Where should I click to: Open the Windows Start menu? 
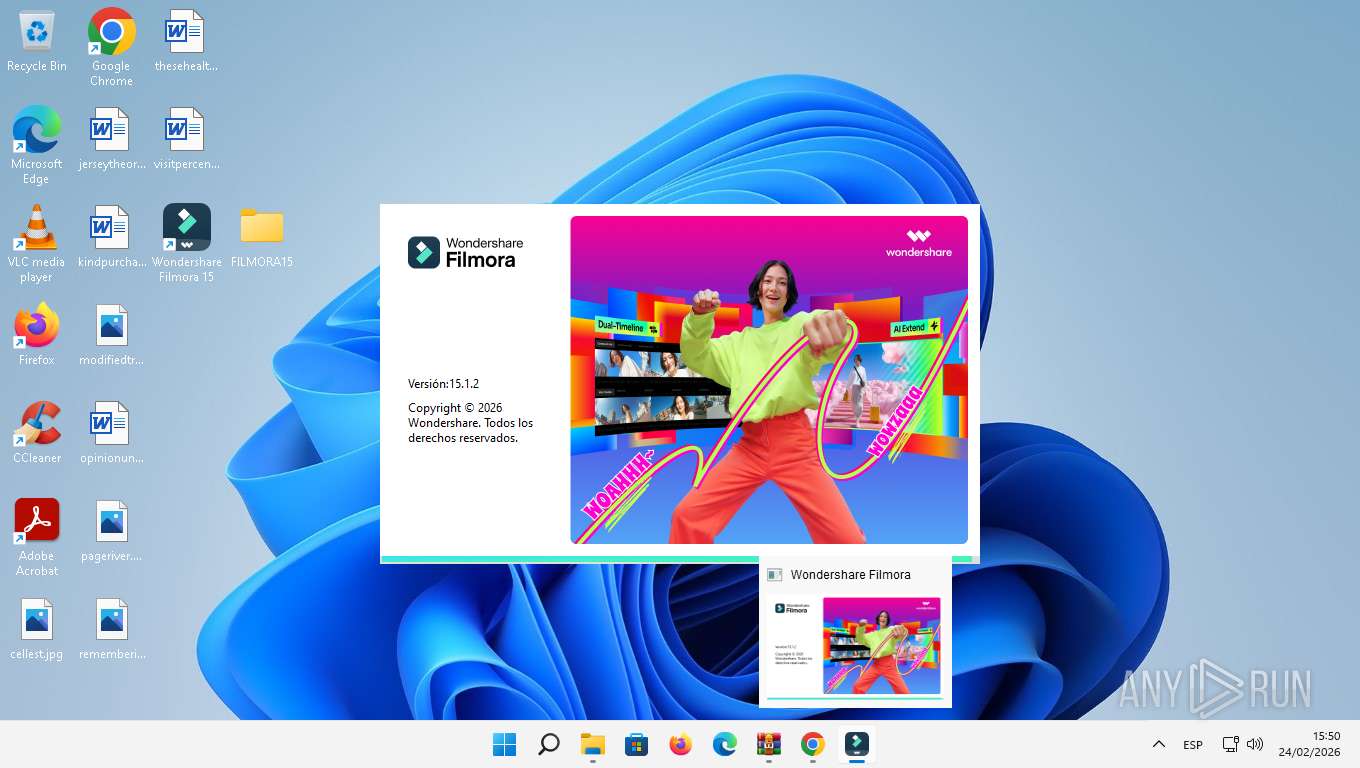pyautogui.click(x=505, y=744)
